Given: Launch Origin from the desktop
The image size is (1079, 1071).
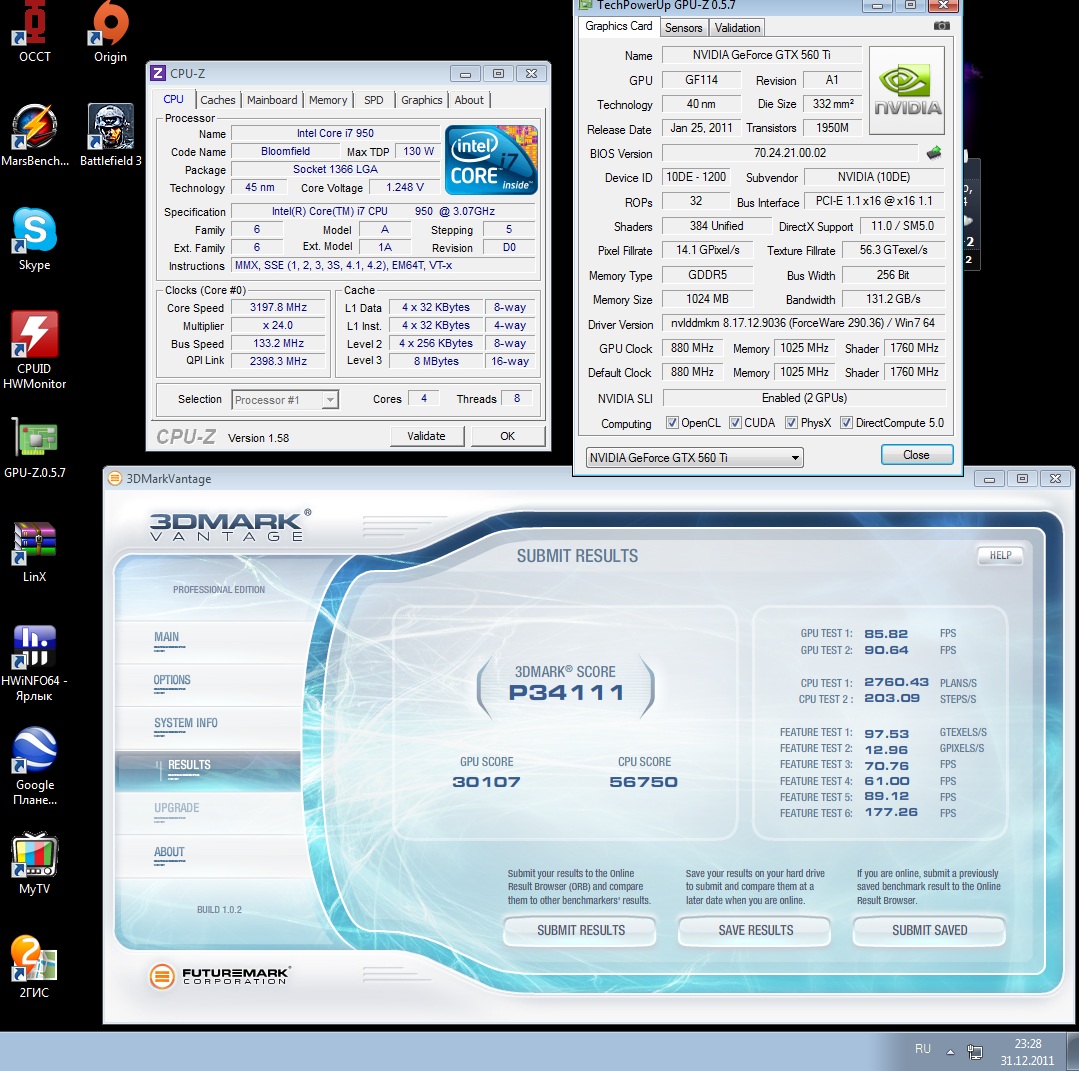Looking at the screenshot, I should point(110,31).
